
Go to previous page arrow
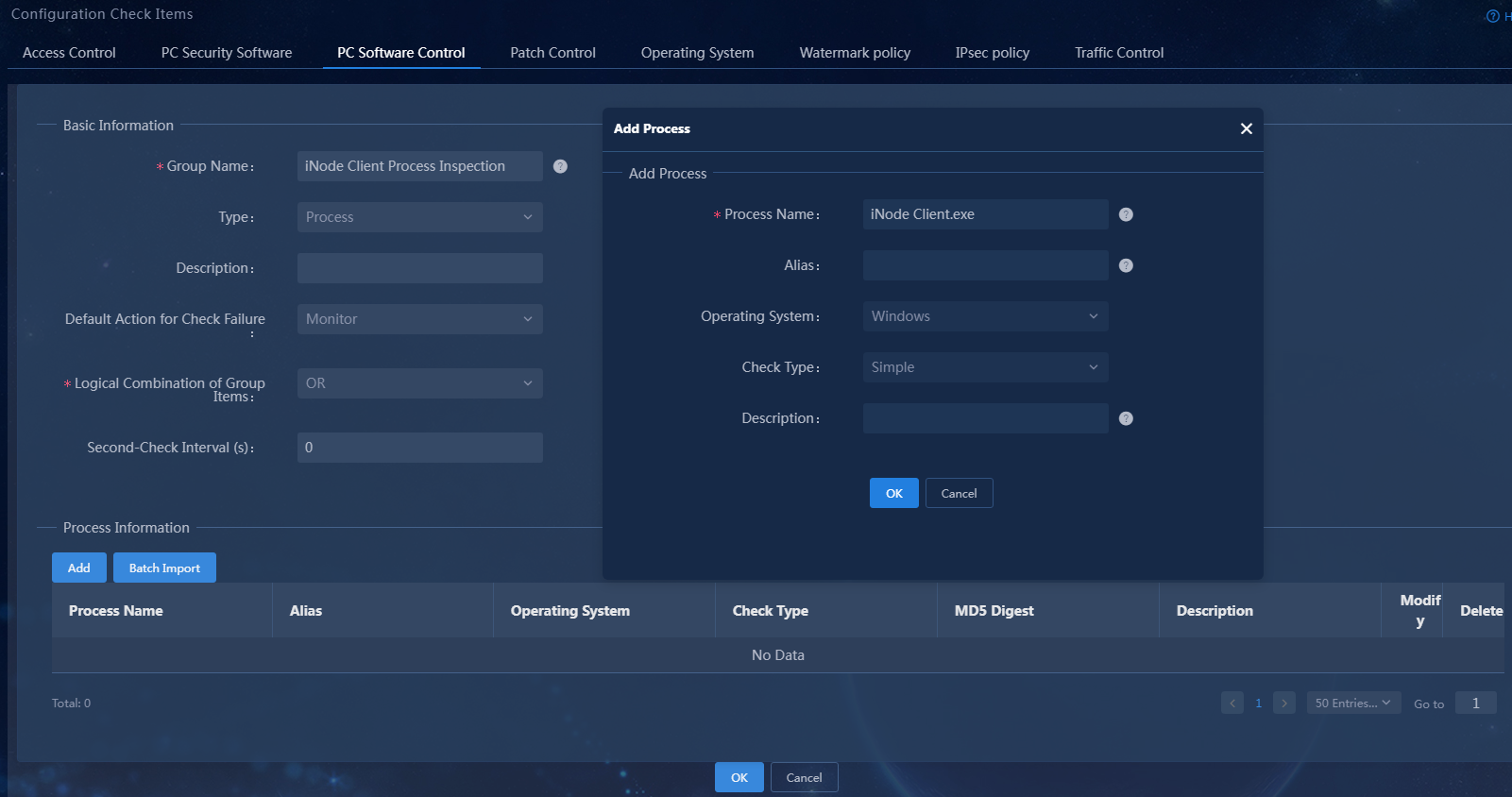tap(1232, 703)
